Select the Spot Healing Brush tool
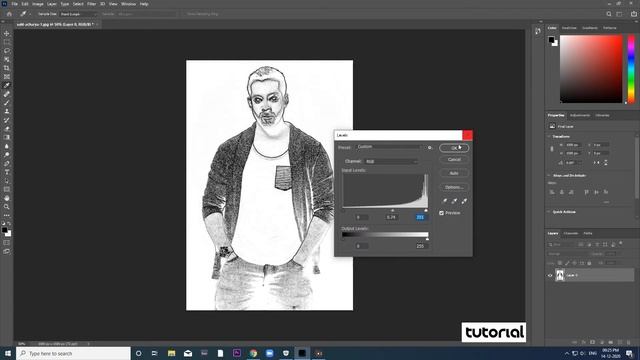Screen dimensions: 640x360 [7, 94]
